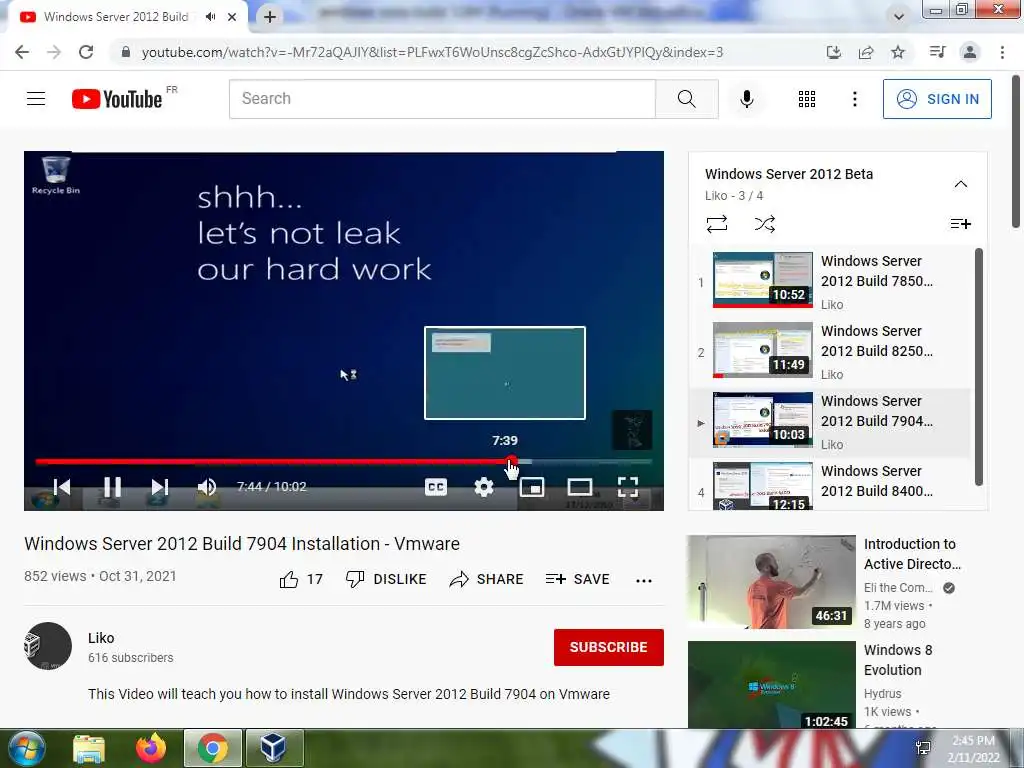Screen dimensions: 1024x768
Task: Click the magnifier search button
Action: tap(686, 99)
